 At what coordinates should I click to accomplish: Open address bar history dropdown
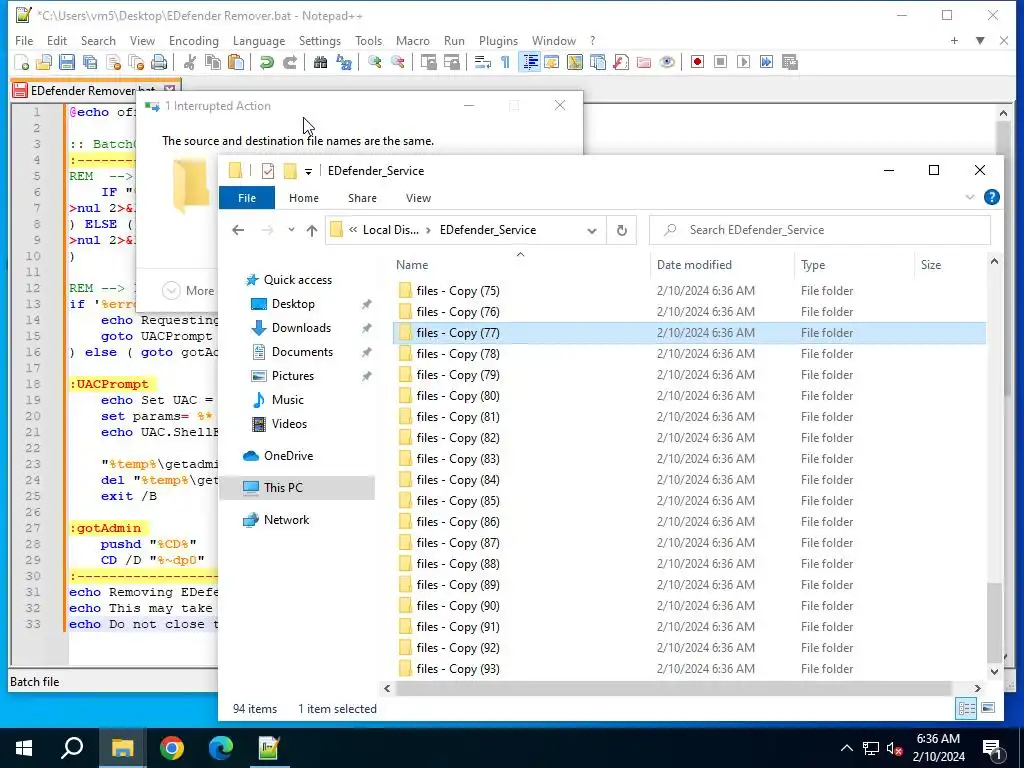click(x=592, y=231)
